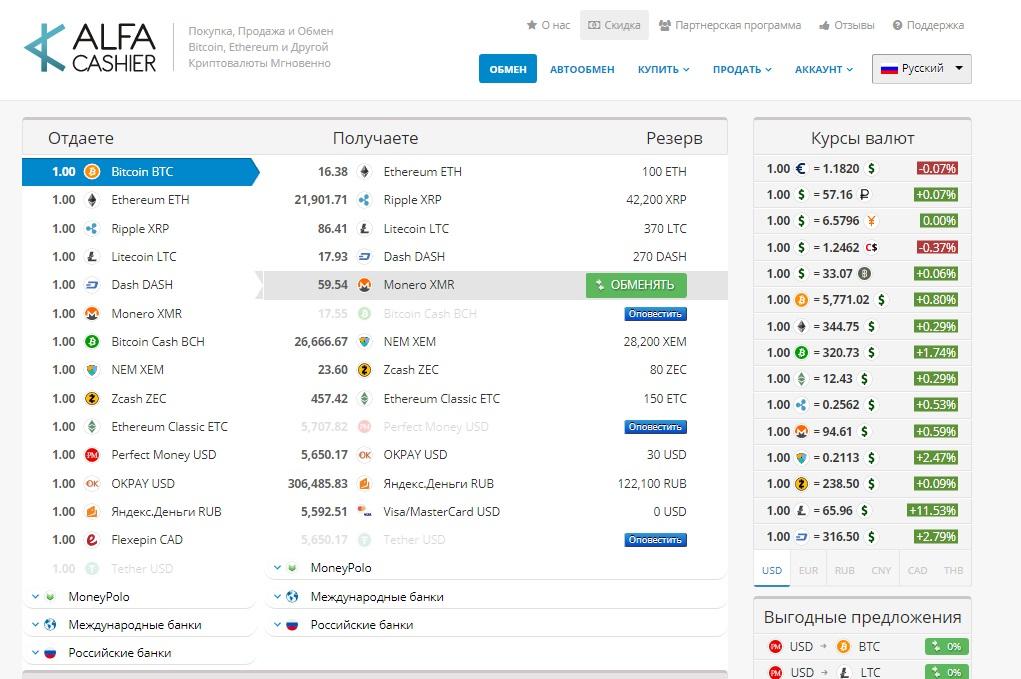Click the 42,200 XRP reserve value
Image resolution: width=1021 pixels, height=679 pixels.
[656, 200]
